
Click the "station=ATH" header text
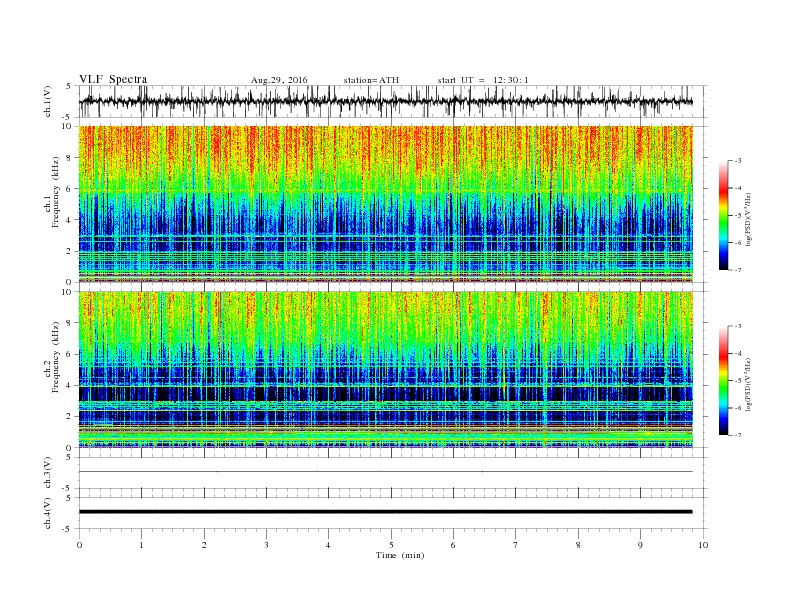[371, 80]
